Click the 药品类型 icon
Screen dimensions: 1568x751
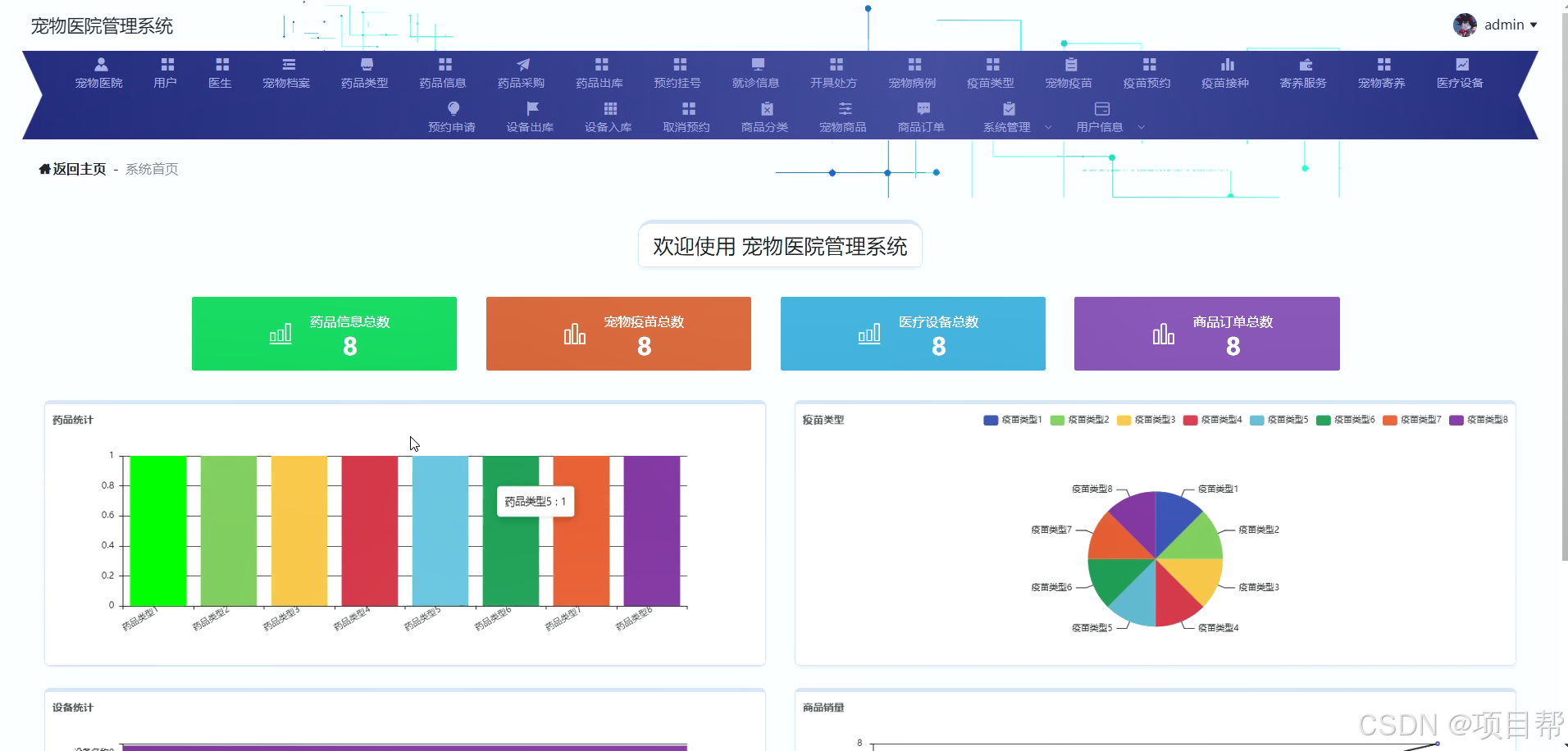pos(367,64)
